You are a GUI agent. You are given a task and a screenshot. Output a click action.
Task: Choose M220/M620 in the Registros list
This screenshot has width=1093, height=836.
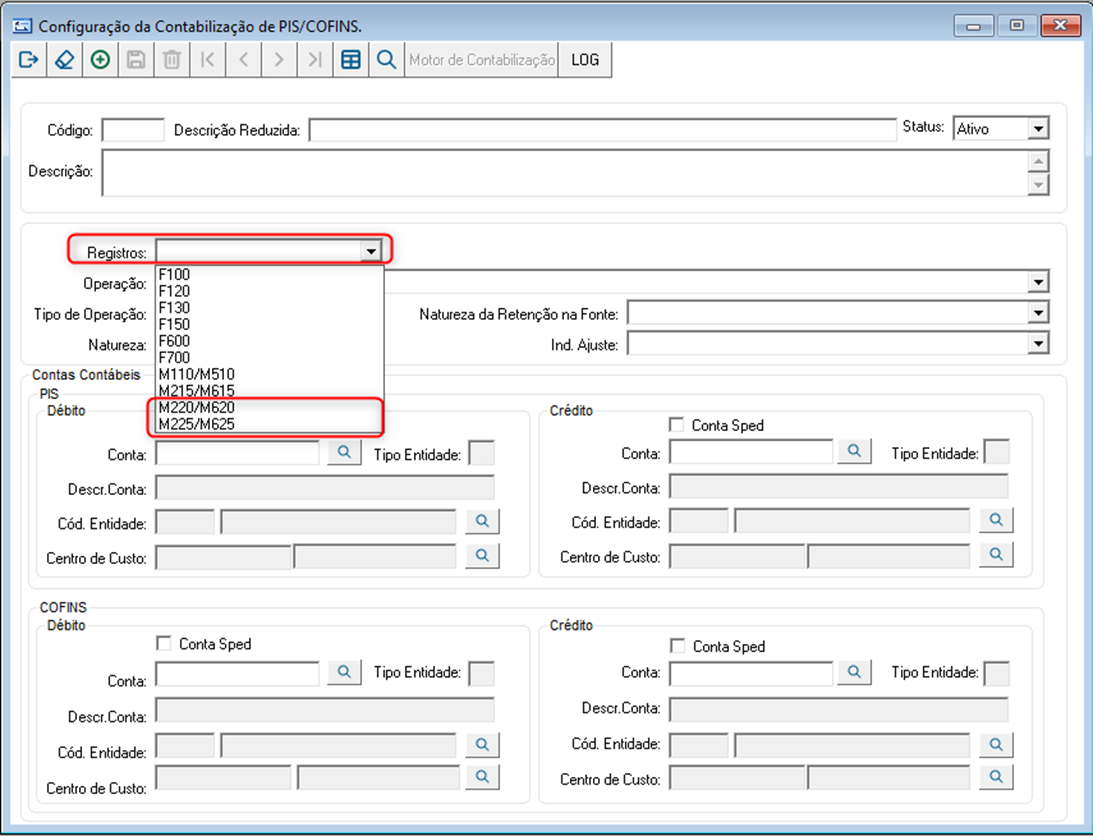pos(269,408)
